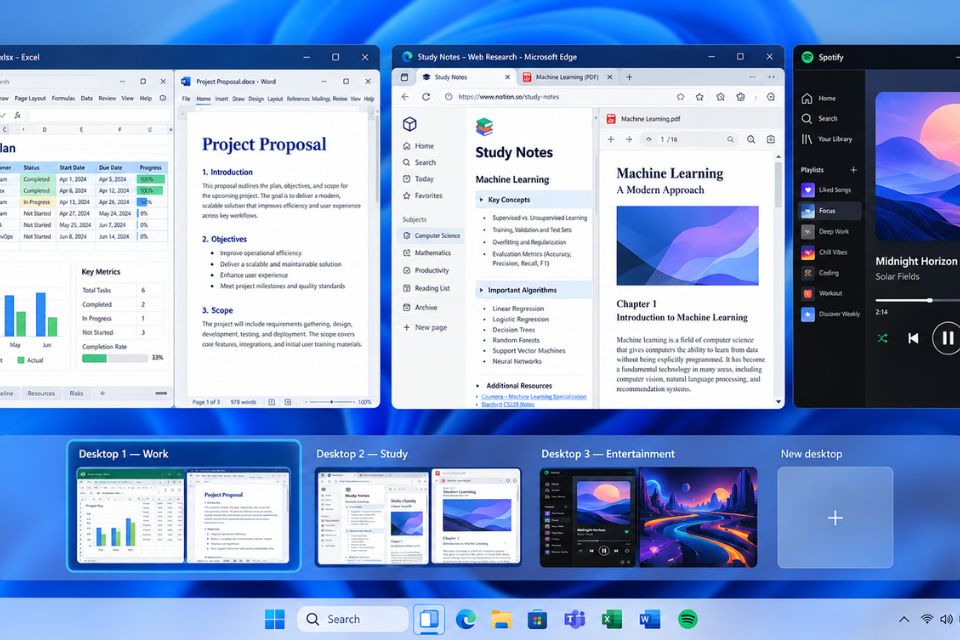
Task: Open Favorites in the Notion sidebar
Action: click(422, 195)
